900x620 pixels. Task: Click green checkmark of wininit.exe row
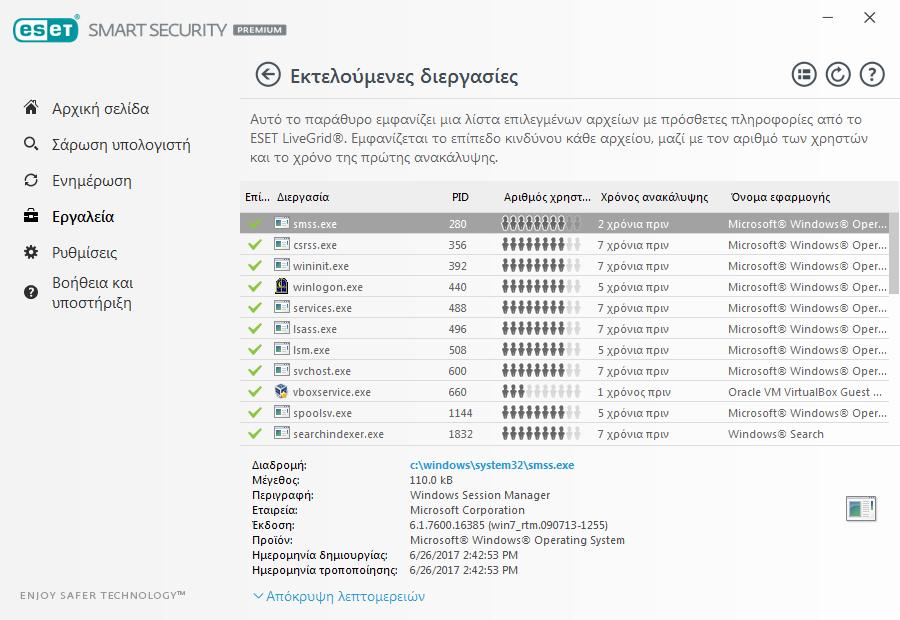tap(255, 266)
